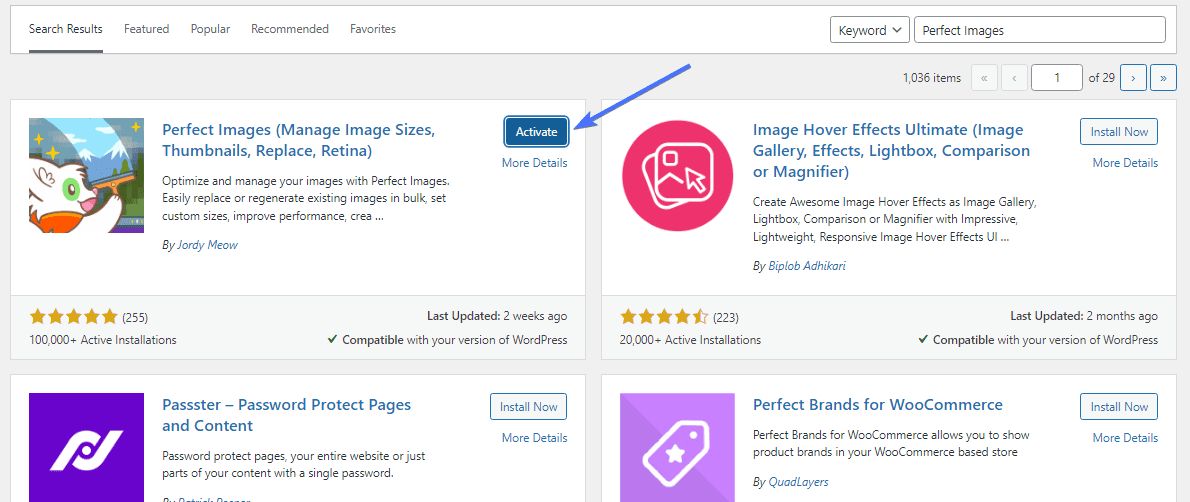Install Image Hover Effects Ultimate now

pos(1119,131)
